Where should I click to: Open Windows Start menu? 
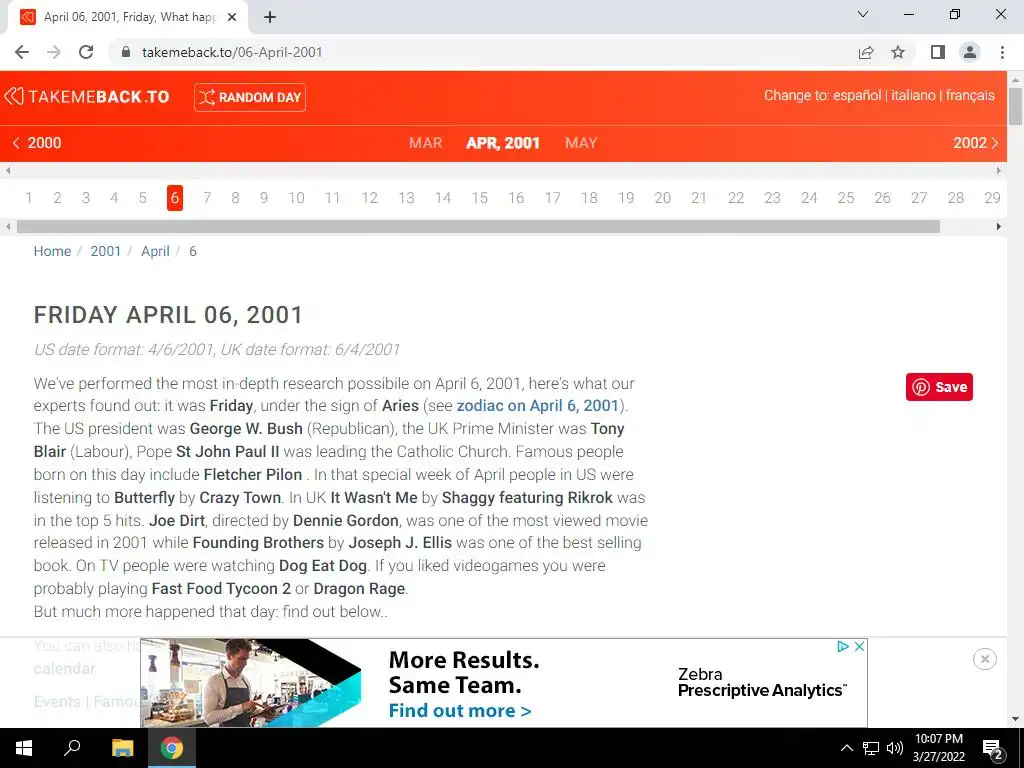[24, 748]
